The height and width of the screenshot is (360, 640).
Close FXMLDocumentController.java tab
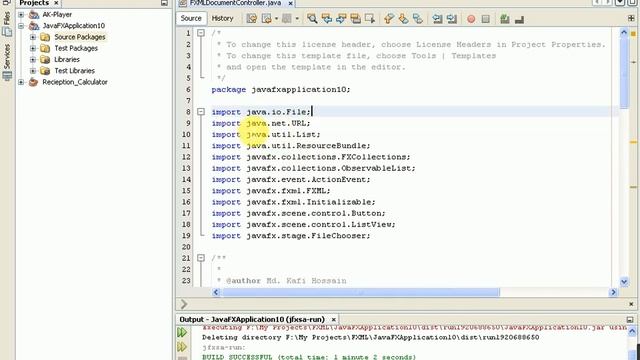290,3
